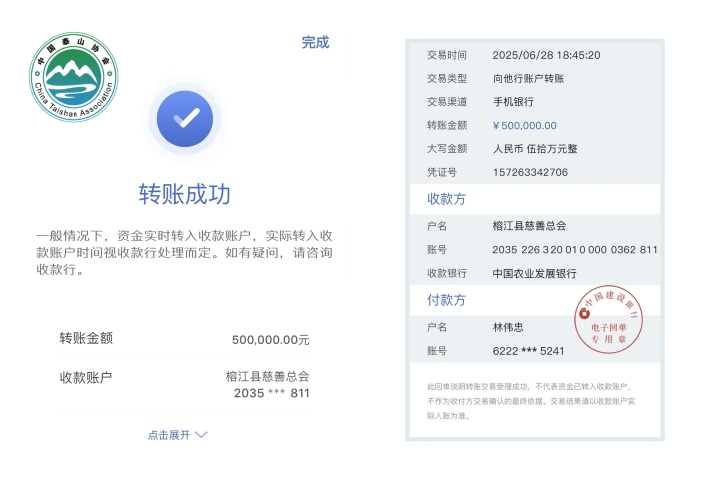
Task: Select the 付款方 section header
Action: [x=447, y=299]
